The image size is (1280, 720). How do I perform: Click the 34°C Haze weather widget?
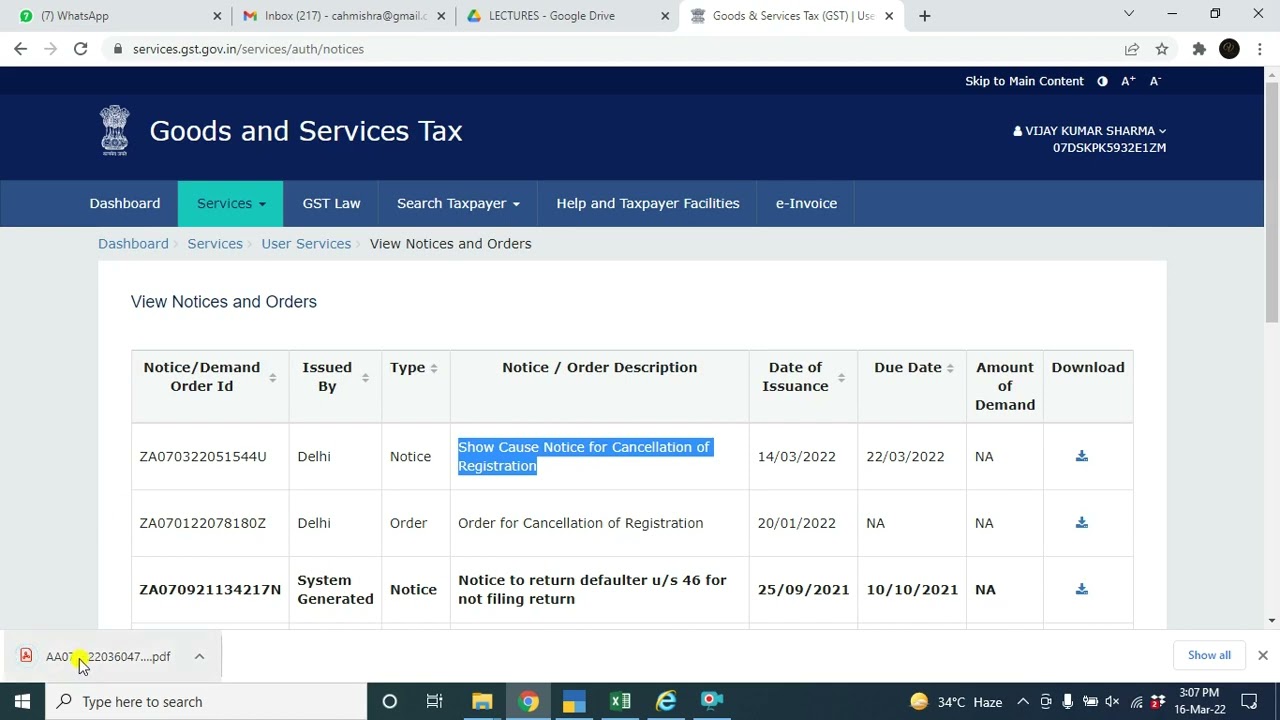pyautogui.click(x=956, y=702)
